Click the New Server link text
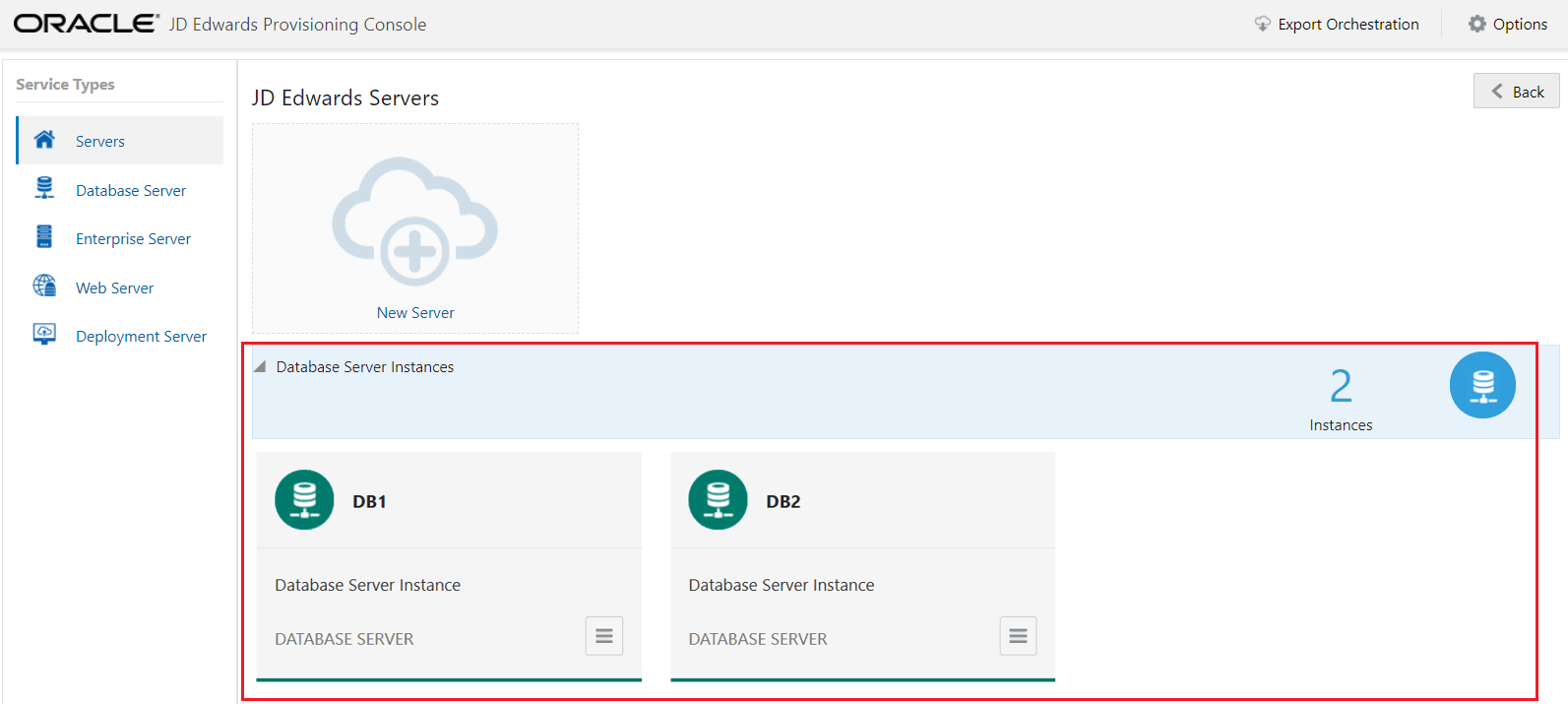 coord(415,313)
